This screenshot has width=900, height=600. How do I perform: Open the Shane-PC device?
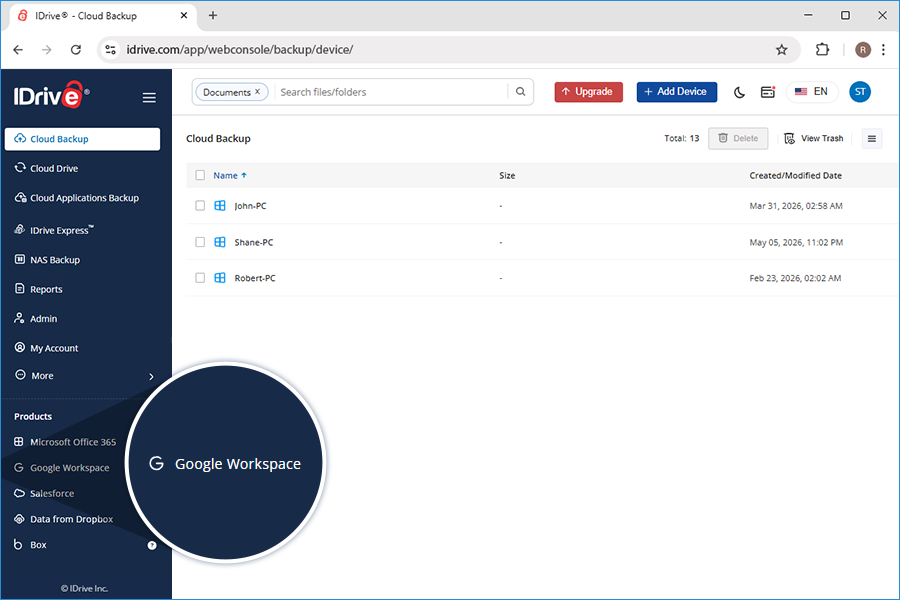(x=254, y=243)
